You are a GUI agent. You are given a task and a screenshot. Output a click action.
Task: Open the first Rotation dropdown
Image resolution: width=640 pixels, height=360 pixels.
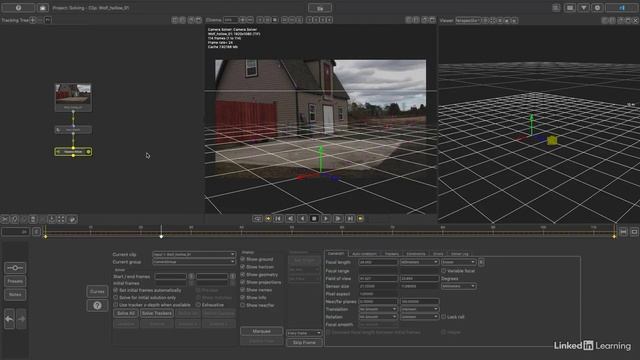pyautogui.click(x=378, y=317)
